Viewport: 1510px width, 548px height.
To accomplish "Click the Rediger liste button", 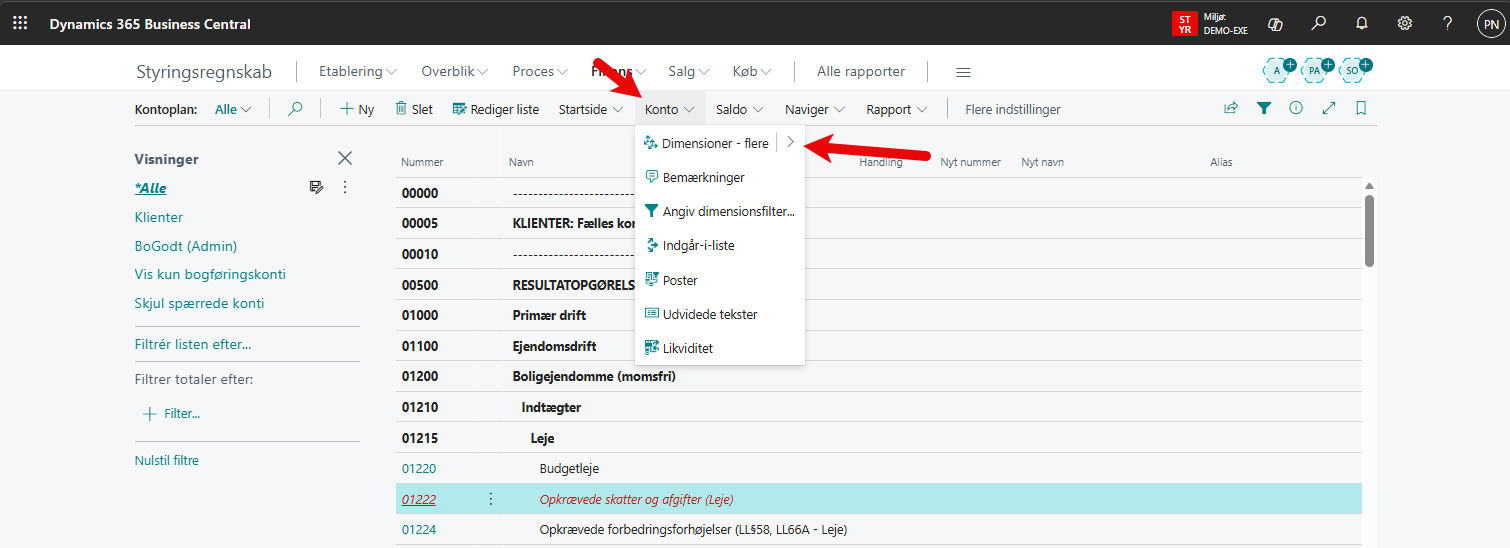I will pyautogui.click(x=496, y=109).
